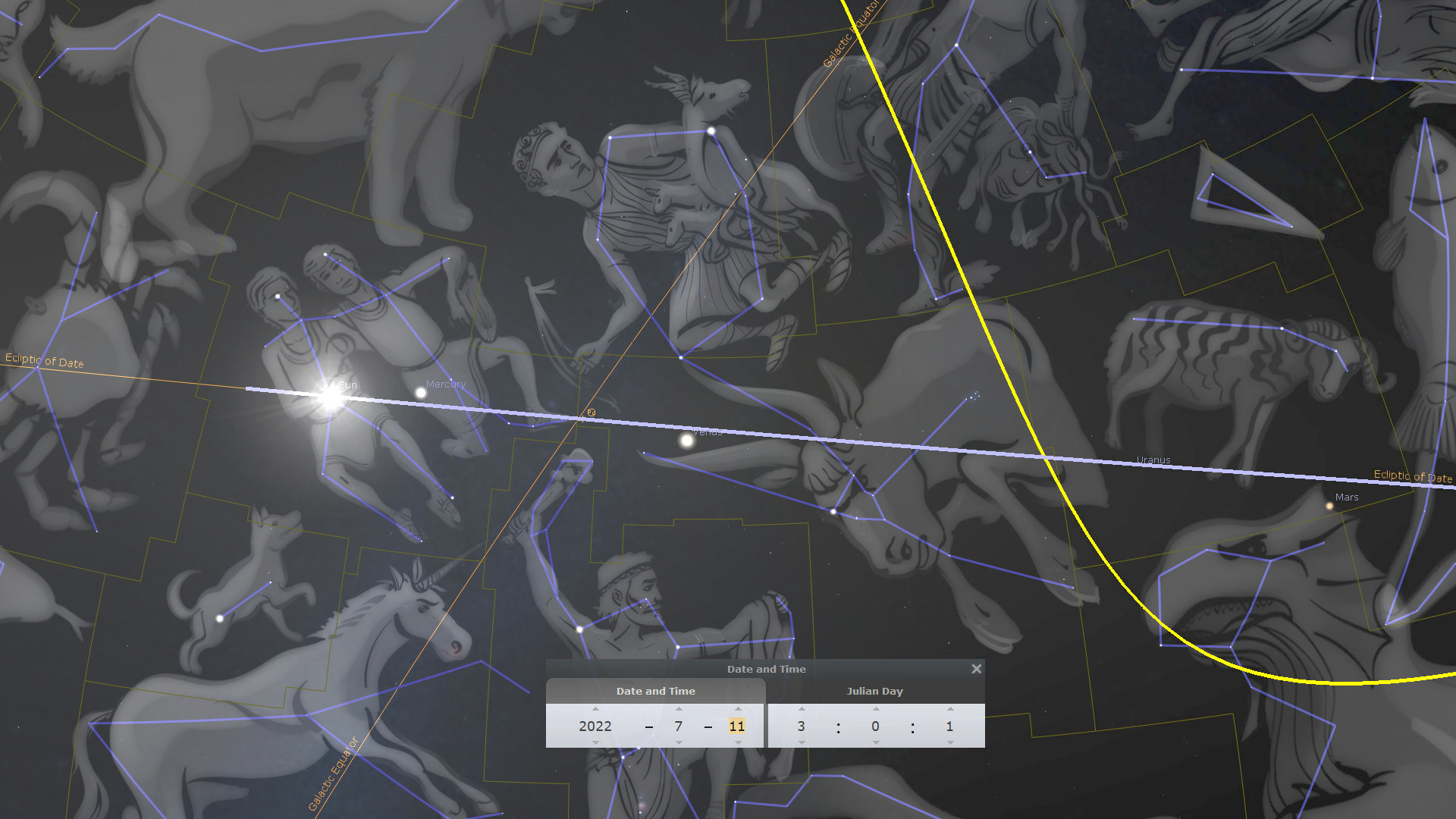Select Uranus on the ecliptic
Image resolution: width=1456 pixels, height=819 pixels.
1153,460
